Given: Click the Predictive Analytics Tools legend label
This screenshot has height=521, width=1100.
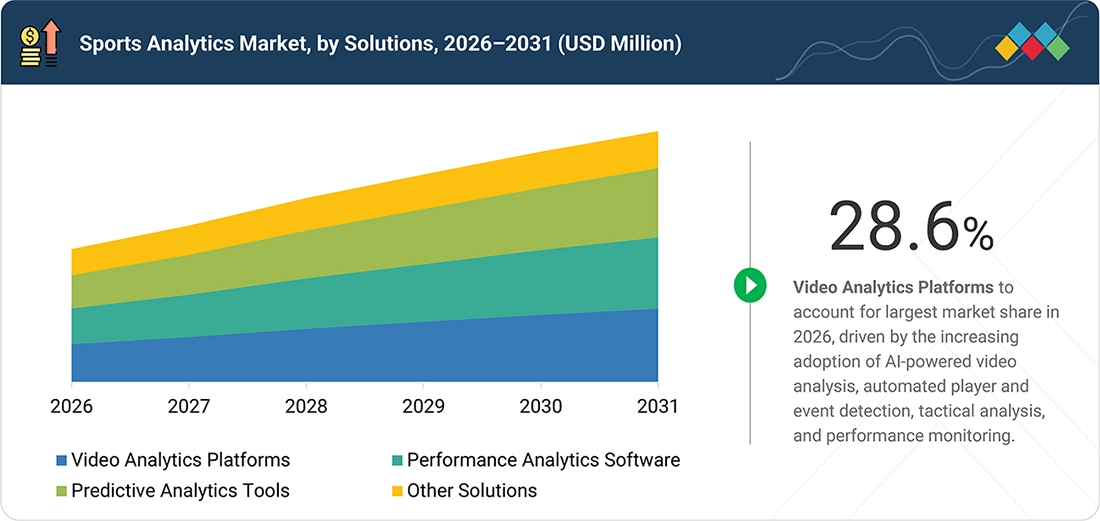Looking at the screenshot, I should (180, 490).
